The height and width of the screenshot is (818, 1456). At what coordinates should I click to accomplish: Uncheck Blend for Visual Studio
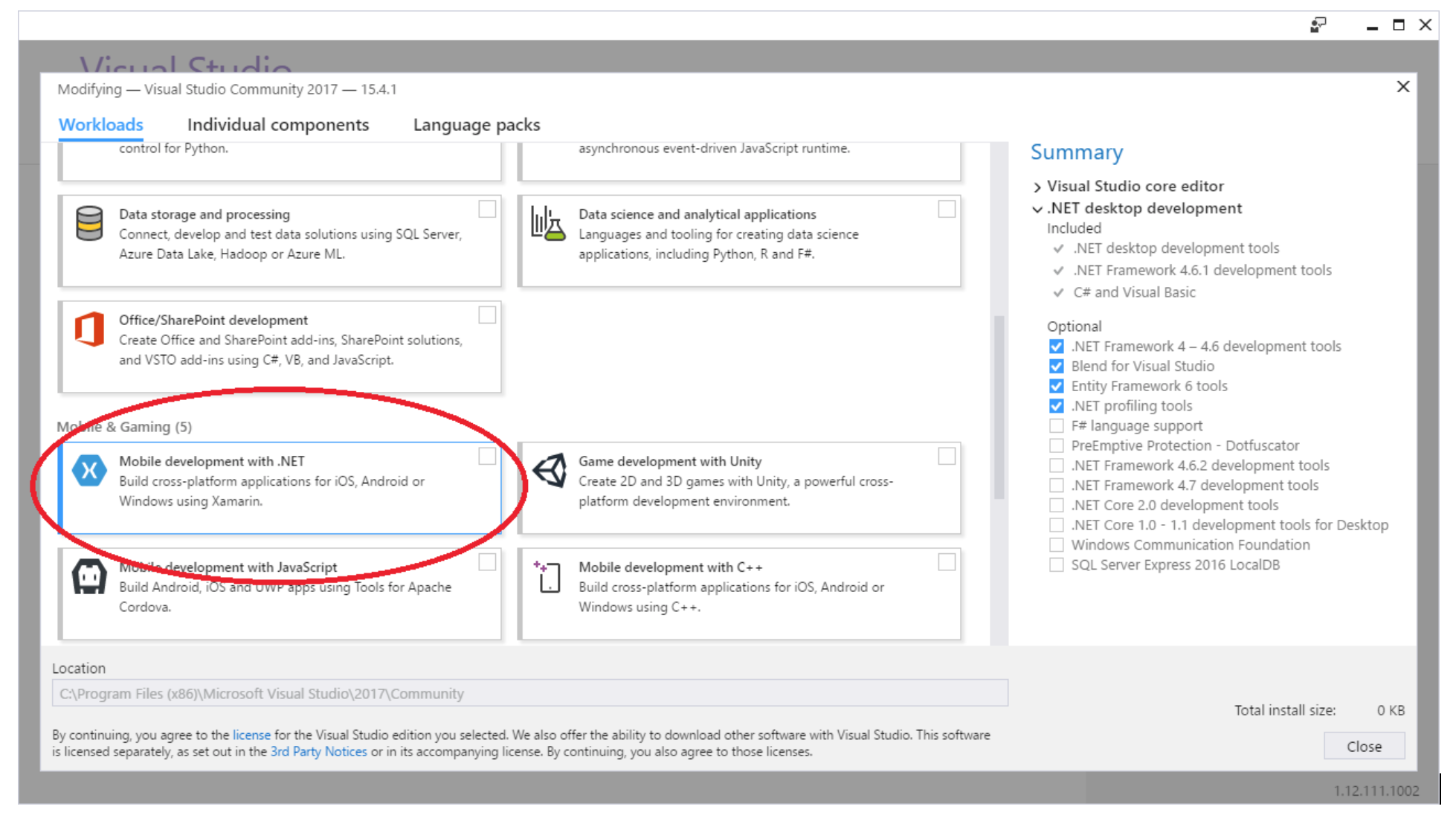[x=1056, y=367]
